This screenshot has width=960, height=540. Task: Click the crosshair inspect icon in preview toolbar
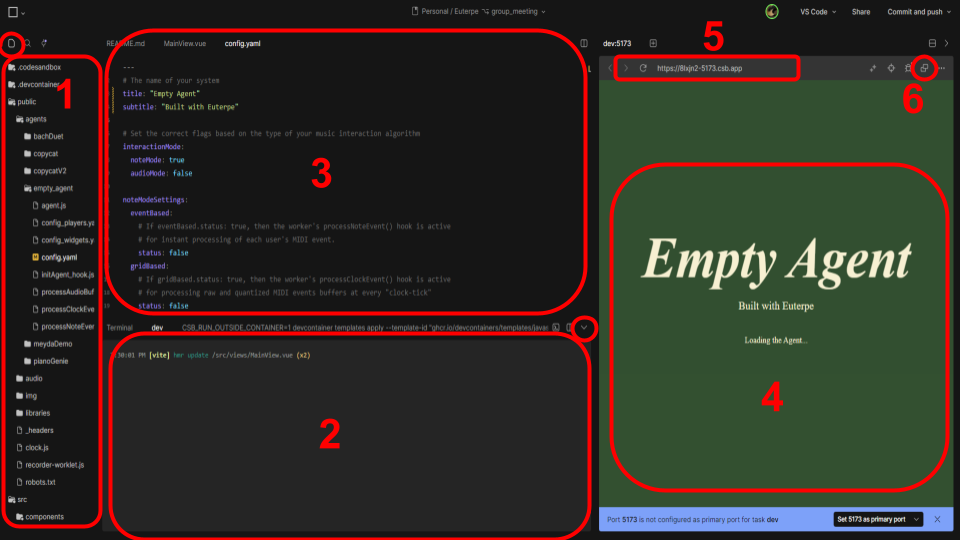pos(890,68)
